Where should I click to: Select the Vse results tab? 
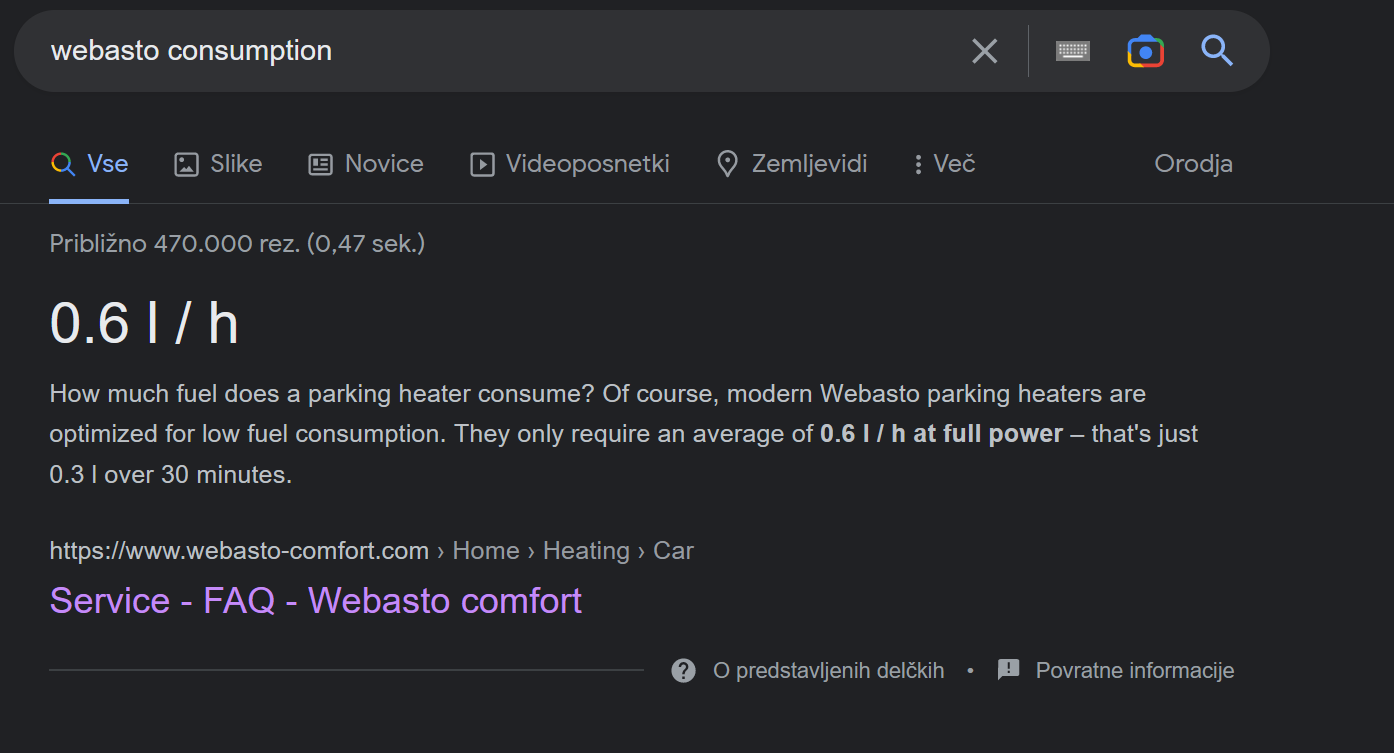(x=89, y=164)
